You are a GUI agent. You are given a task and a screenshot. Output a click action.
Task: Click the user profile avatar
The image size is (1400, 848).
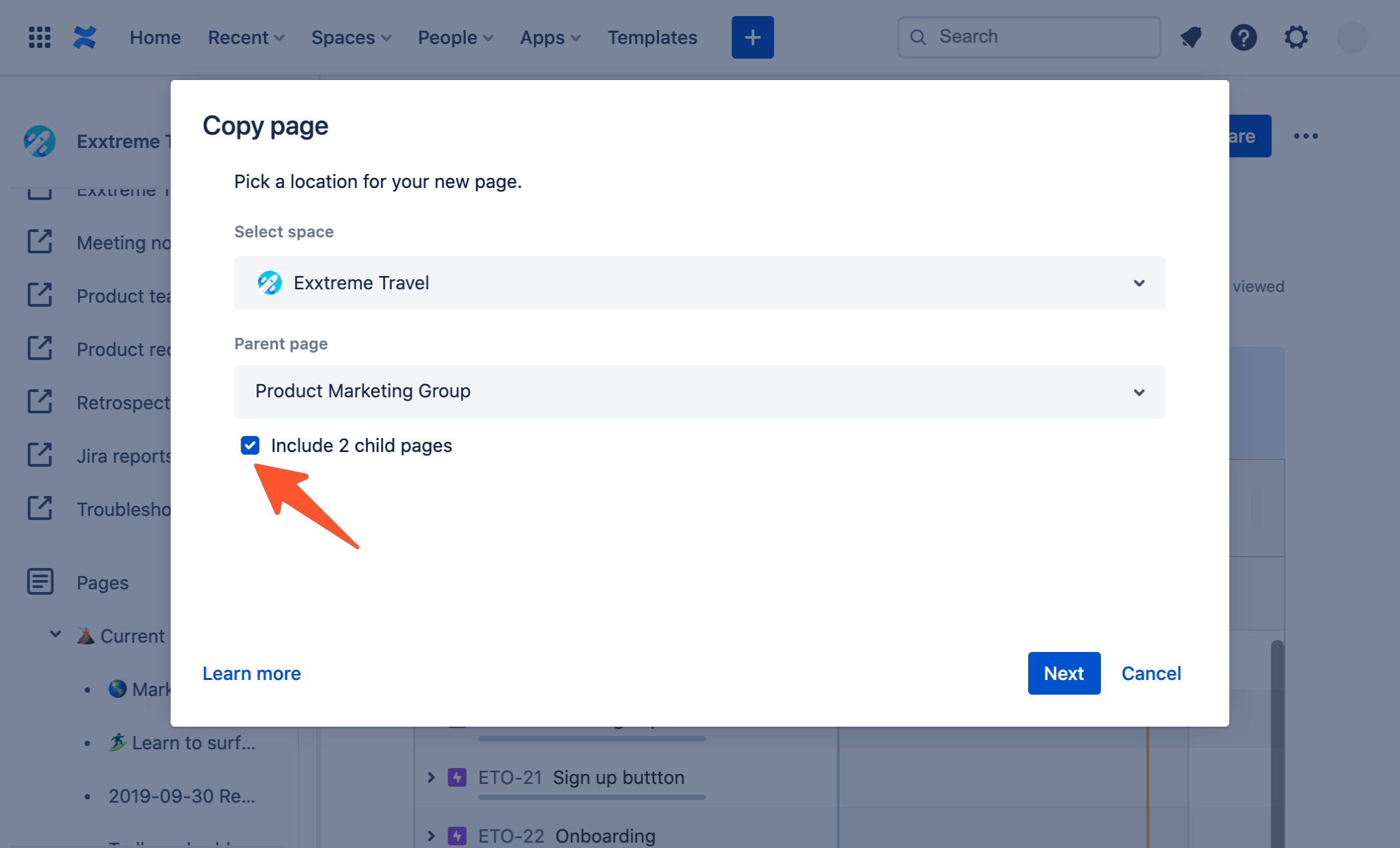(x=1352, y=37)
